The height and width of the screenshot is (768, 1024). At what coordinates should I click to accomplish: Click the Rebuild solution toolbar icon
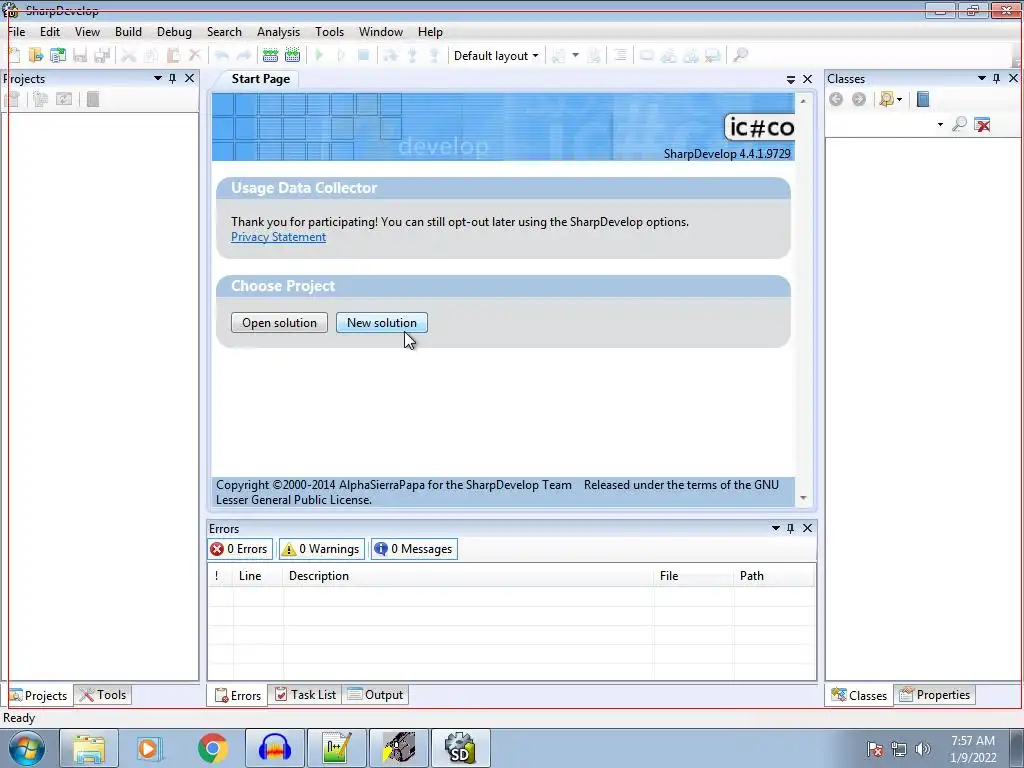(x=292, y=56)
